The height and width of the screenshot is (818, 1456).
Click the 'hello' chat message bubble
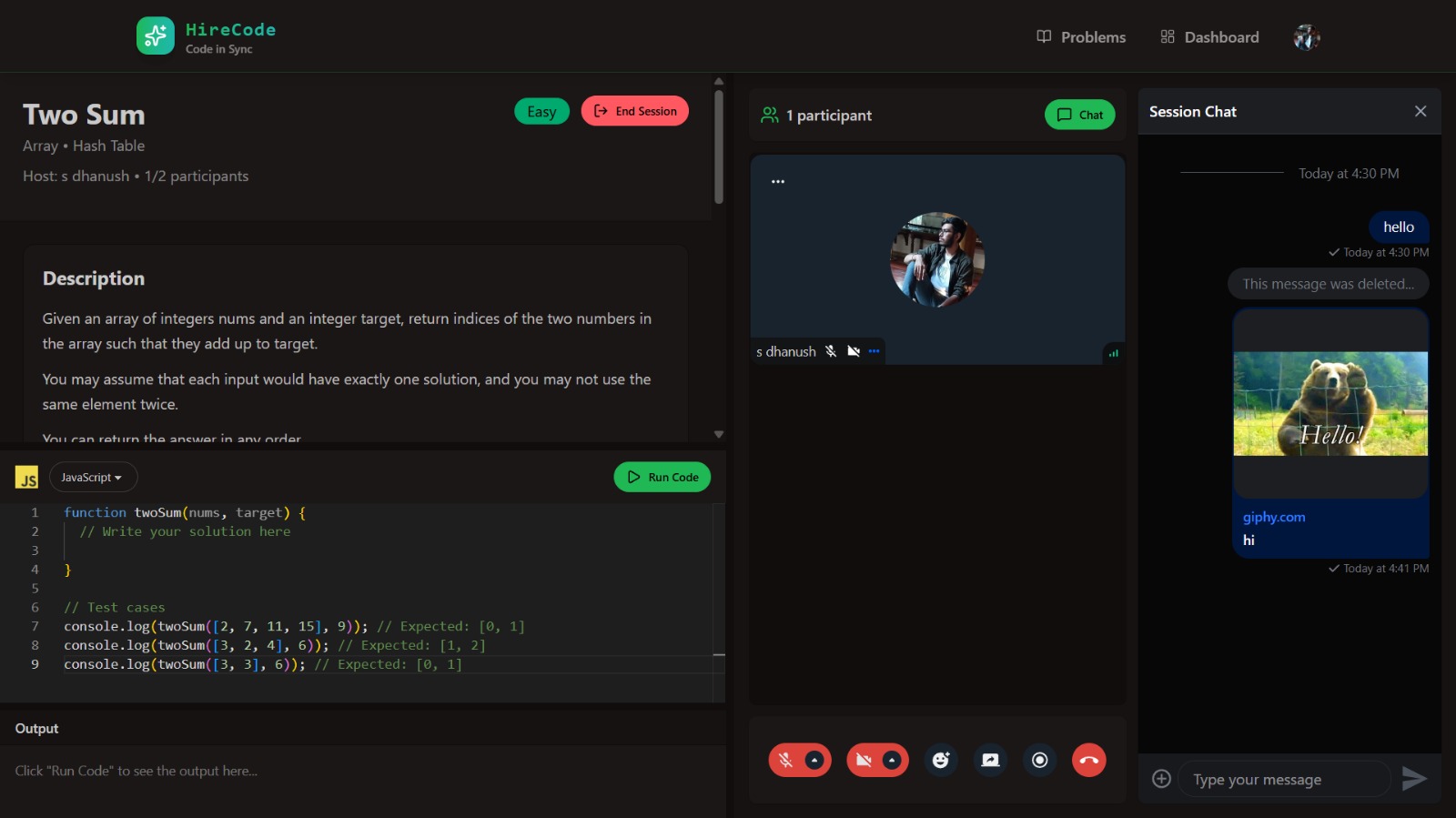1399,227
